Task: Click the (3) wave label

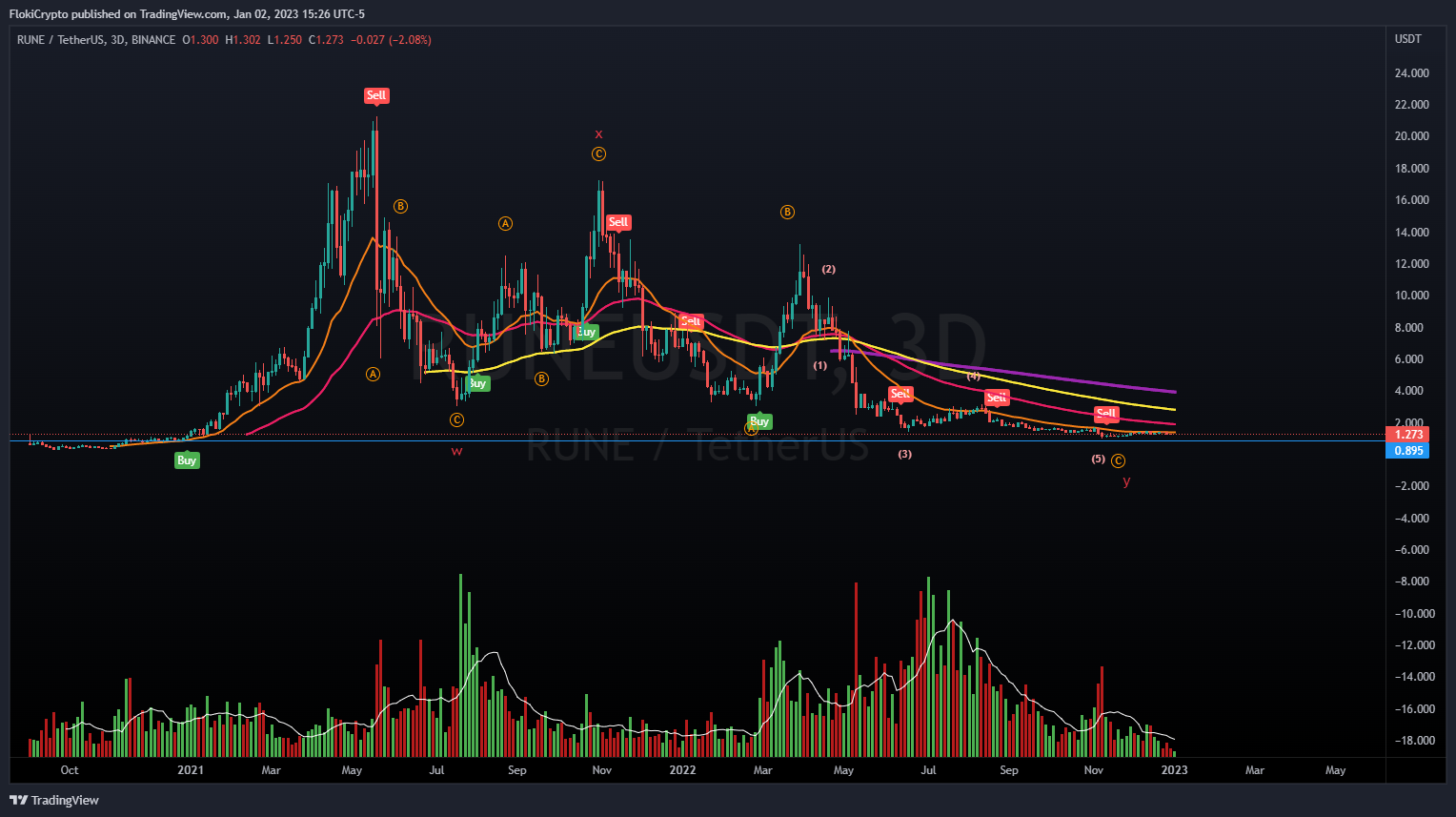Action: click(905, 454)
